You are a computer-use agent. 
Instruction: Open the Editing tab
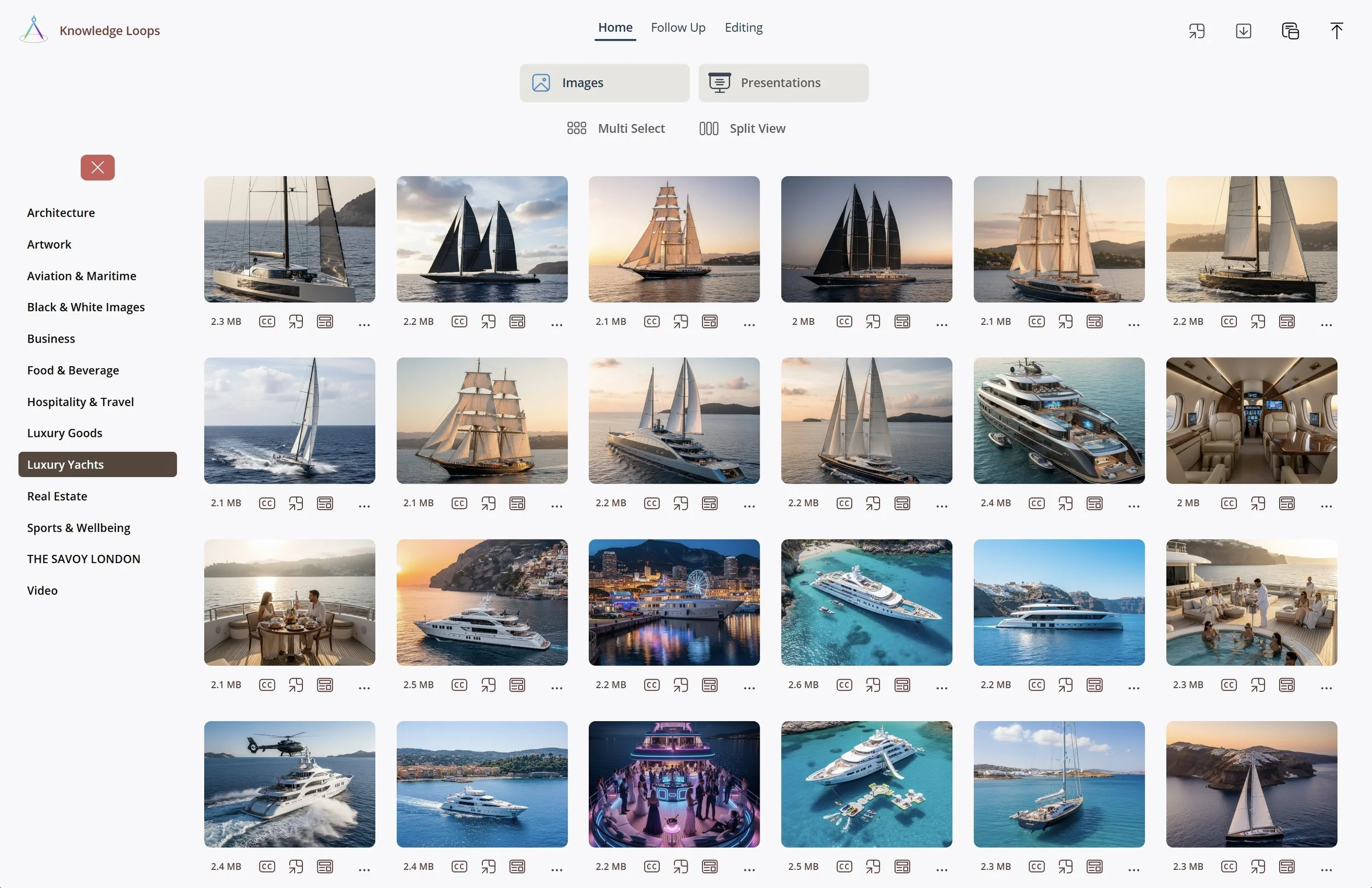coord(743,27)
